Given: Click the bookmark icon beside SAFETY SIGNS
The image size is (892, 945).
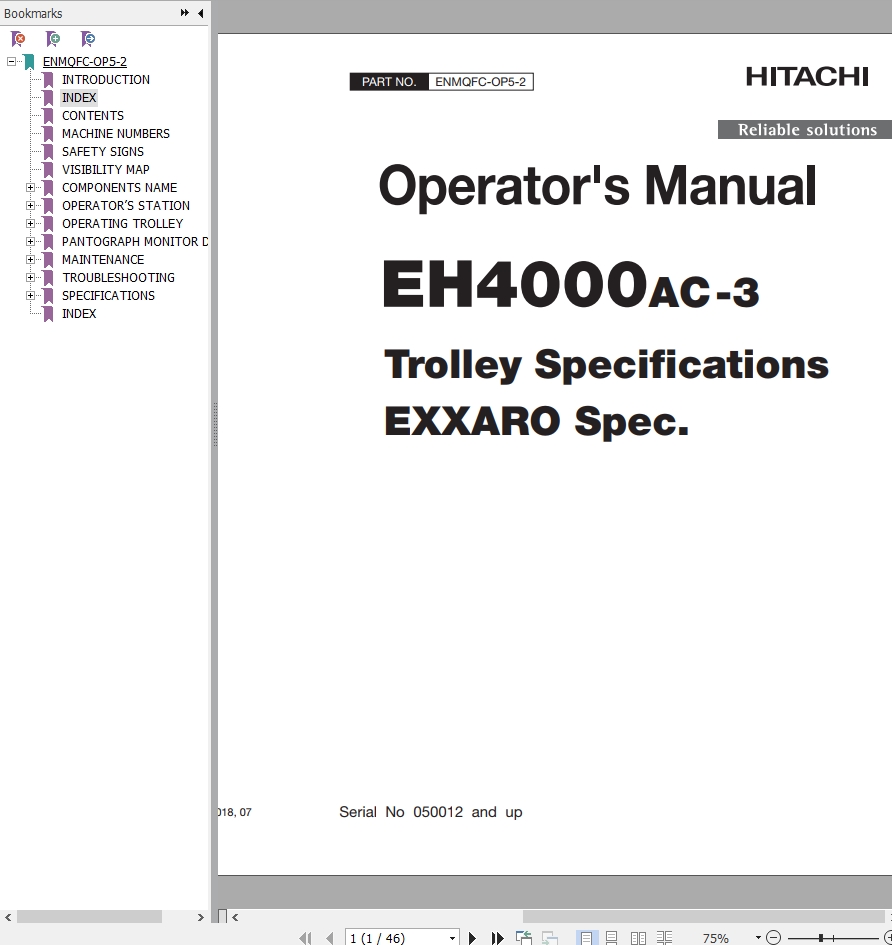Looking at the screenshot, I should point(48,152).
